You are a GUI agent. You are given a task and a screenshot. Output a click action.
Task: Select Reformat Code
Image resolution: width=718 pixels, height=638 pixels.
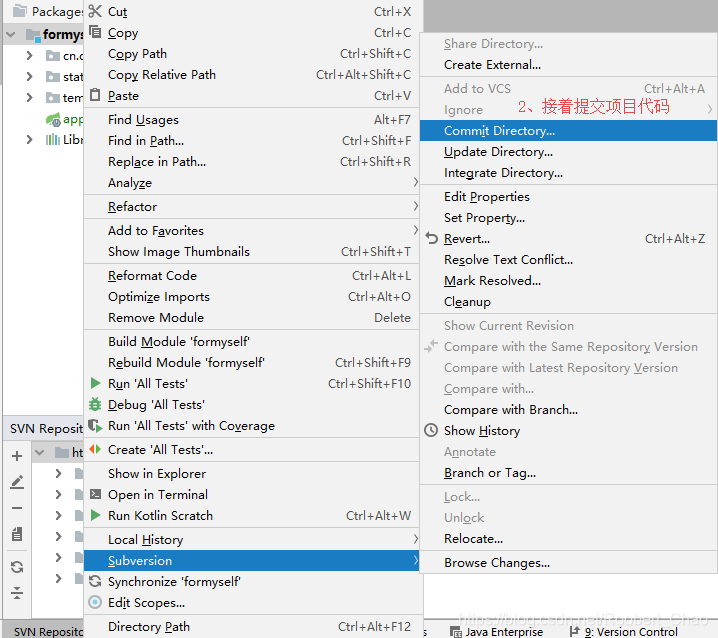251,275
